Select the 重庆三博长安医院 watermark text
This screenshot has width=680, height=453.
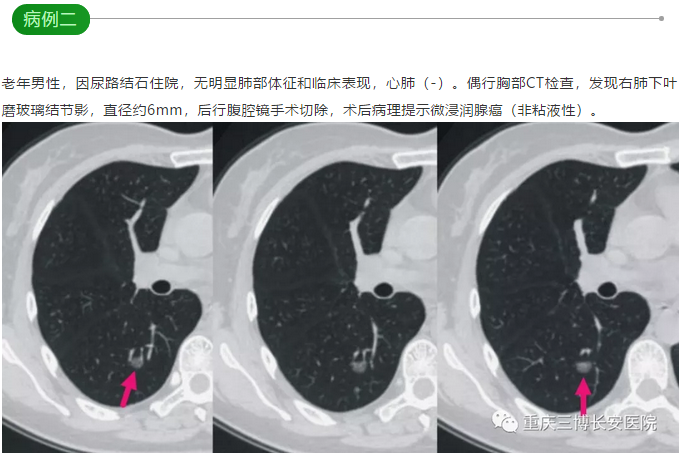click(x=590, y=423)
